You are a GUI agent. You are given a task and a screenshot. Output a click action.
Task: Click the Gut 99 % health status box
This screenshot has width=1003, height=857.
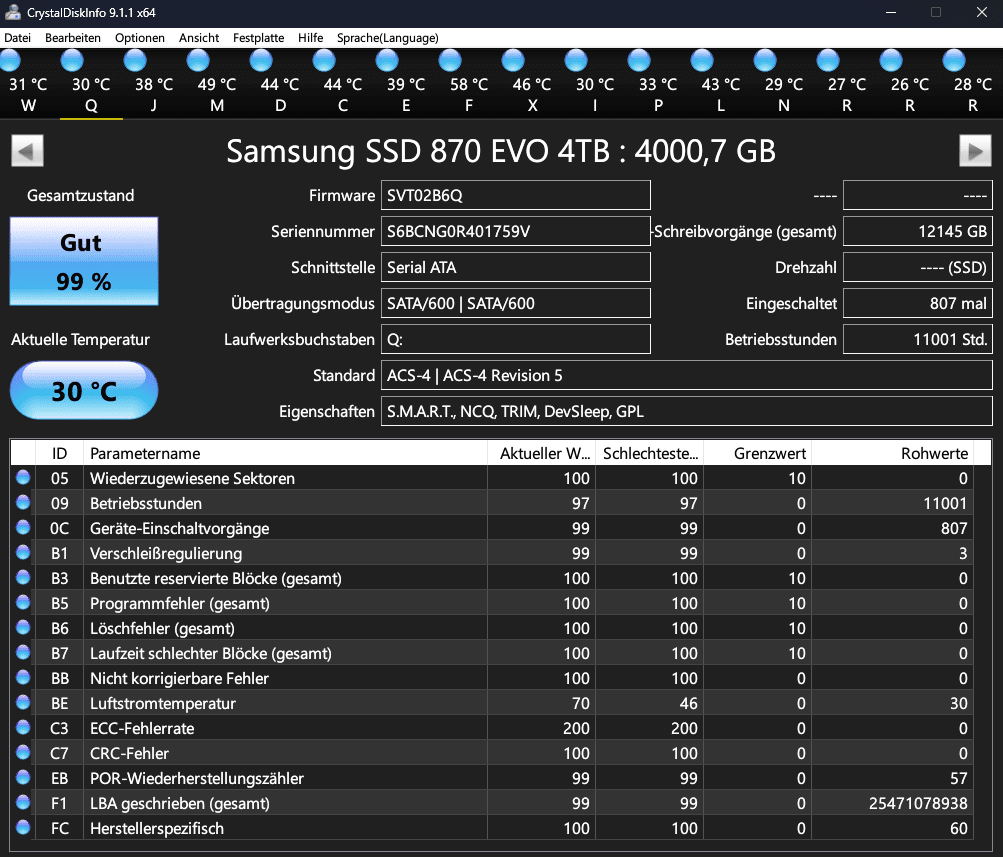point(84,261)
